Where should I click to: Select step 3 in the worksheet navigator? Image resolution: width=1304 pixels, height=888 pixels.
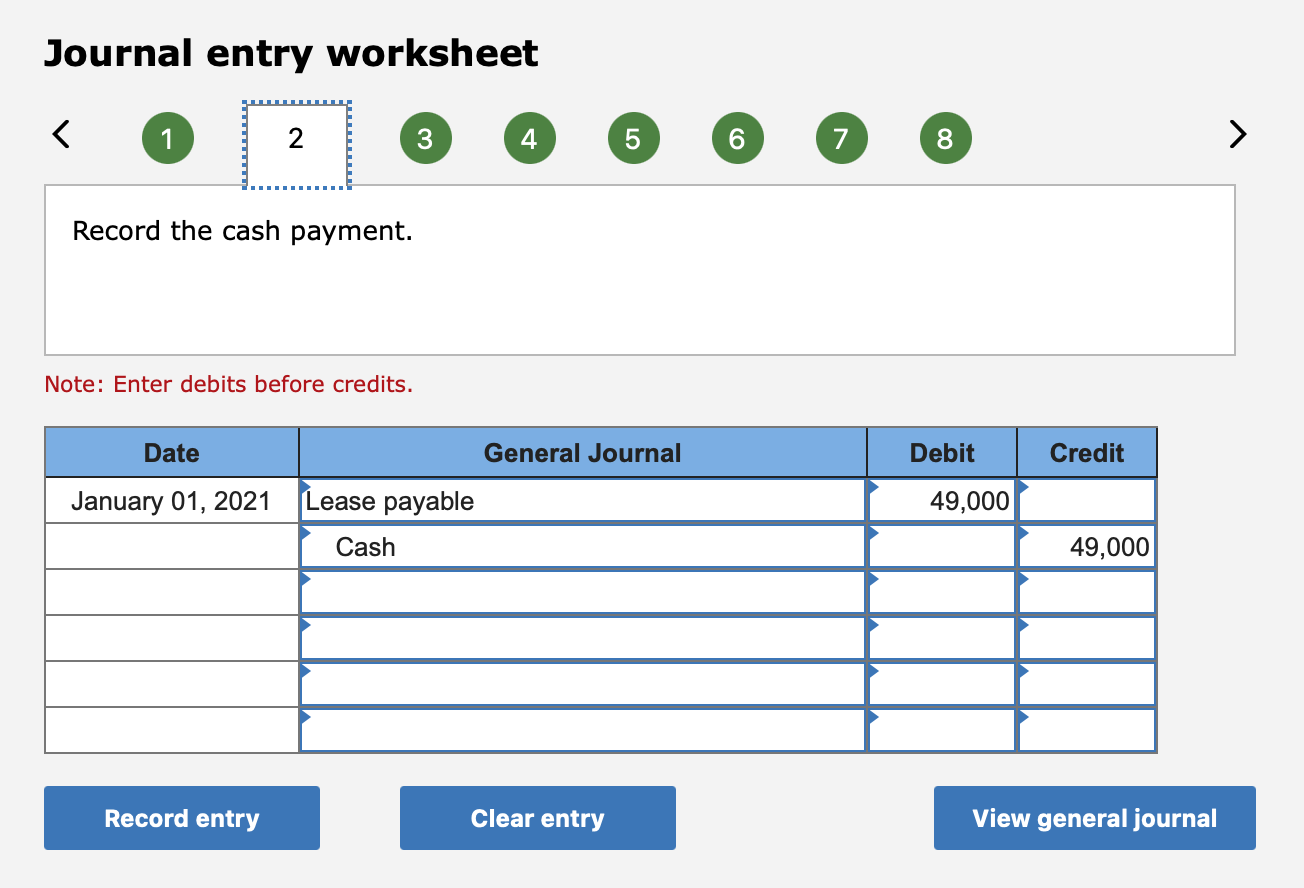(425, 137)
